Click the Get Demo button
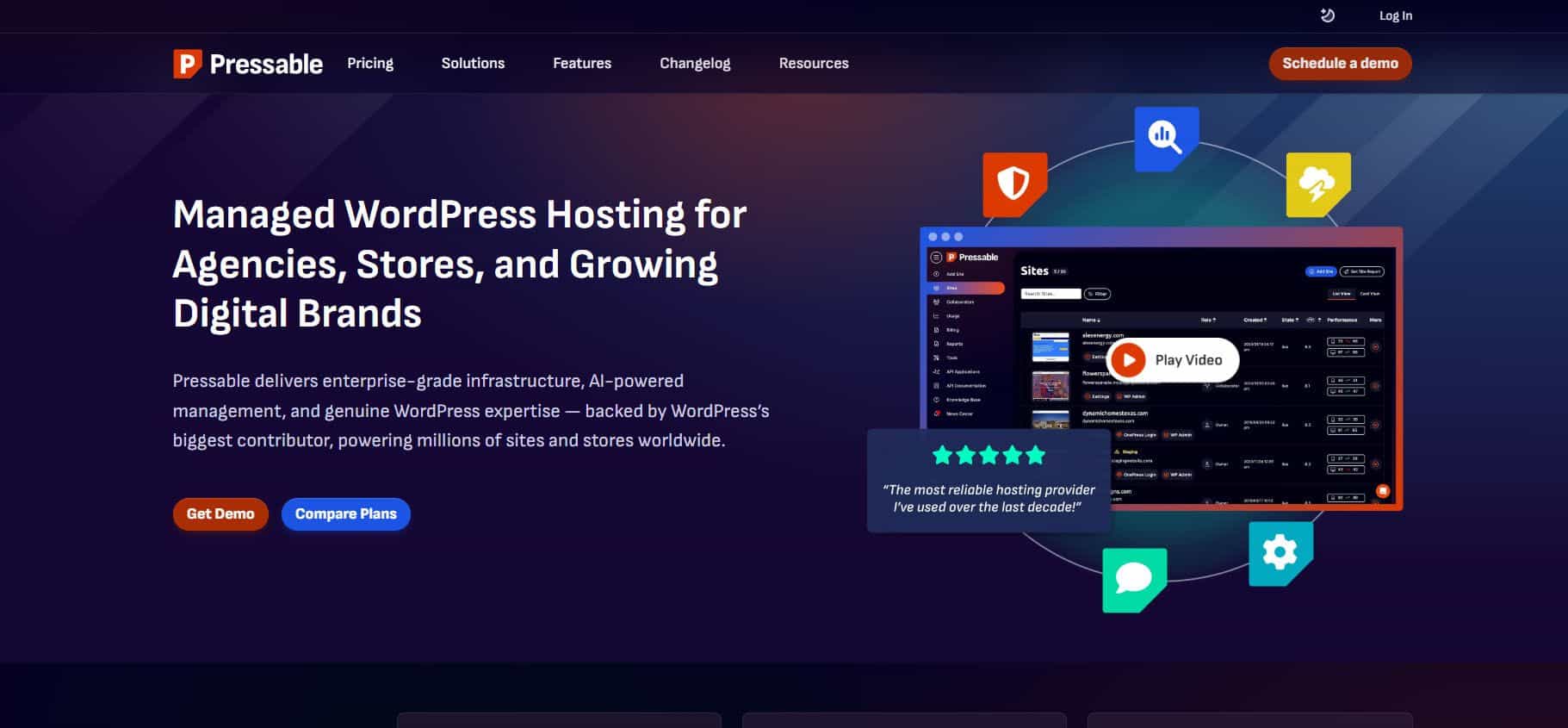Screen dimensions: 1568x728 220,513
